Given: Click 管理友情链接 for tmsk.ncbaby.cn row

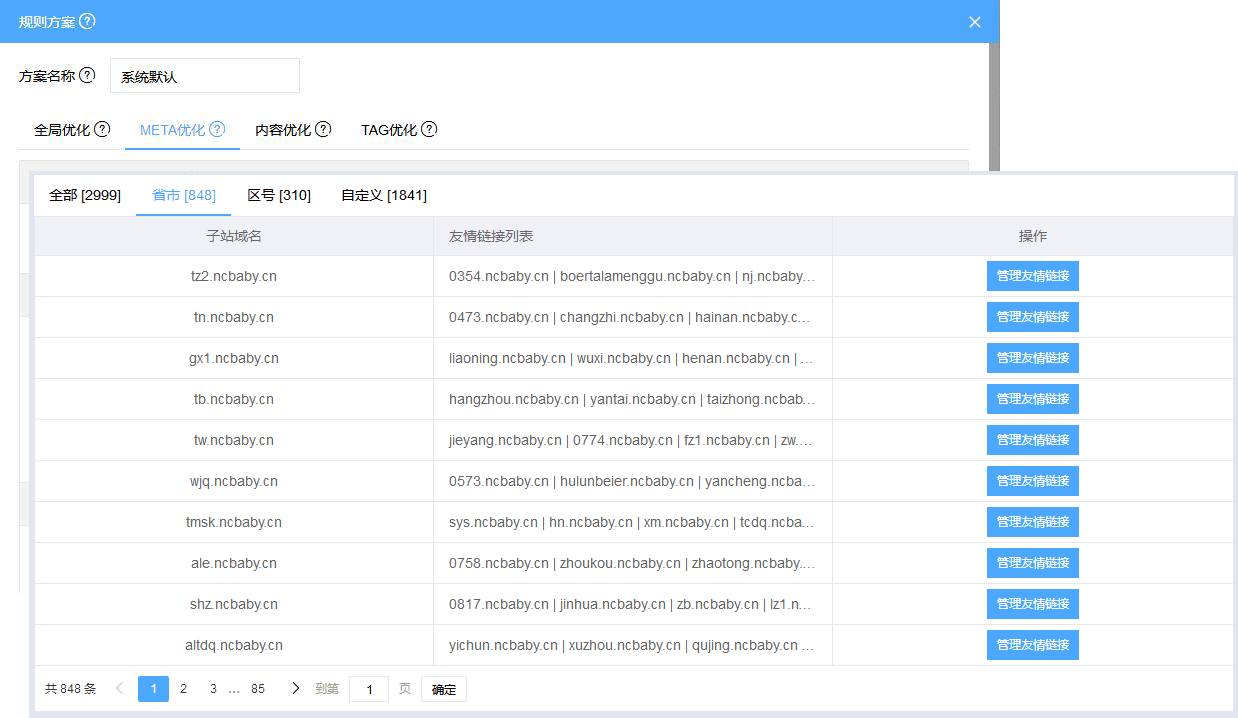Looking at the screenshot, I should click(1032, 522).
